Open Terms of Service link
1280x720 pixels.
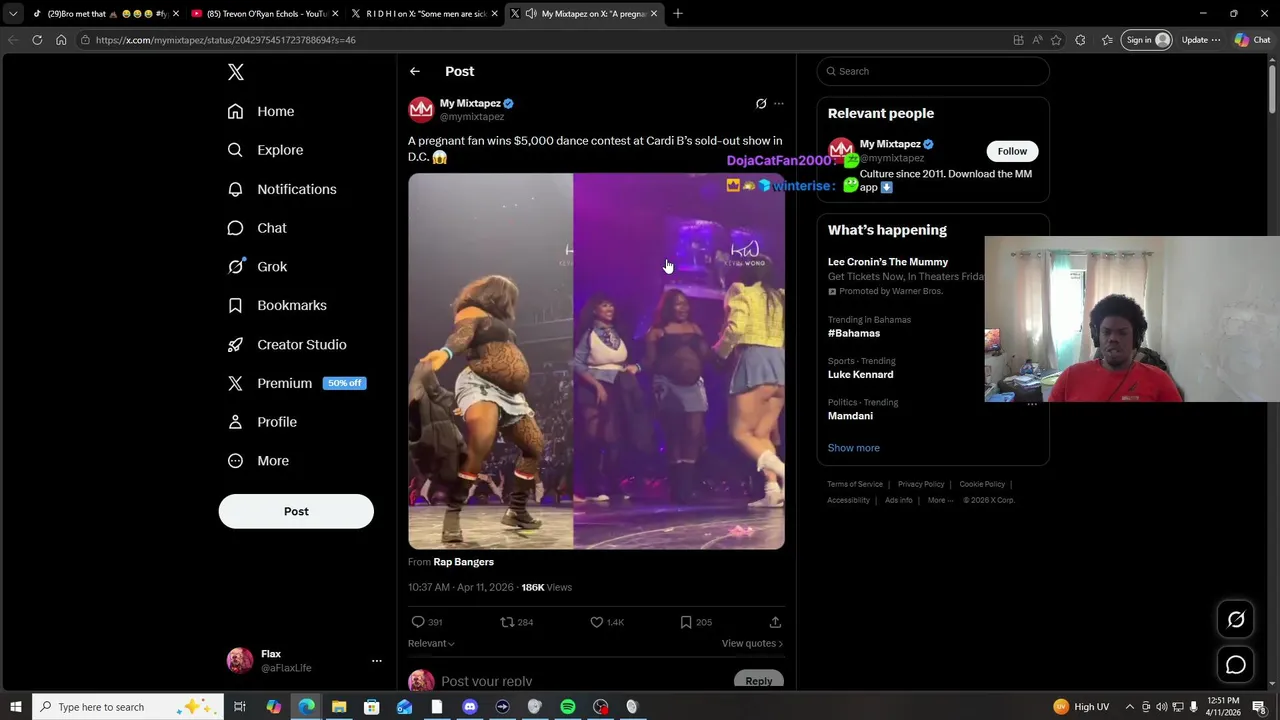855,484
